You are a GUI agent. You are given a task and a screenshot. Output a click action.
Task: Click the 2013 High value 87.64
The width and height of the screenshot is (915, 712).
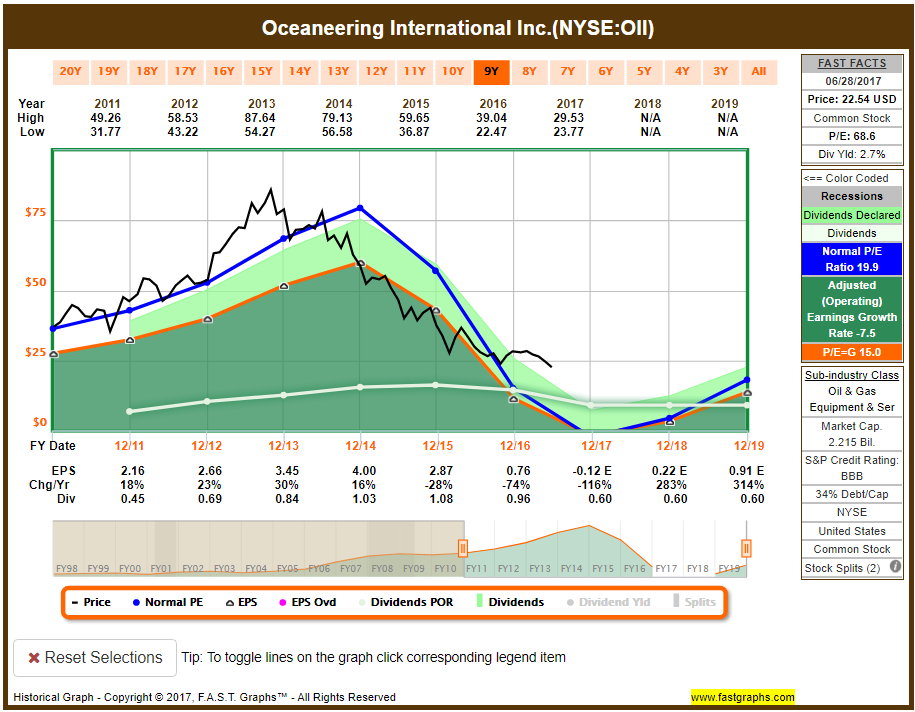click(260, 118)
